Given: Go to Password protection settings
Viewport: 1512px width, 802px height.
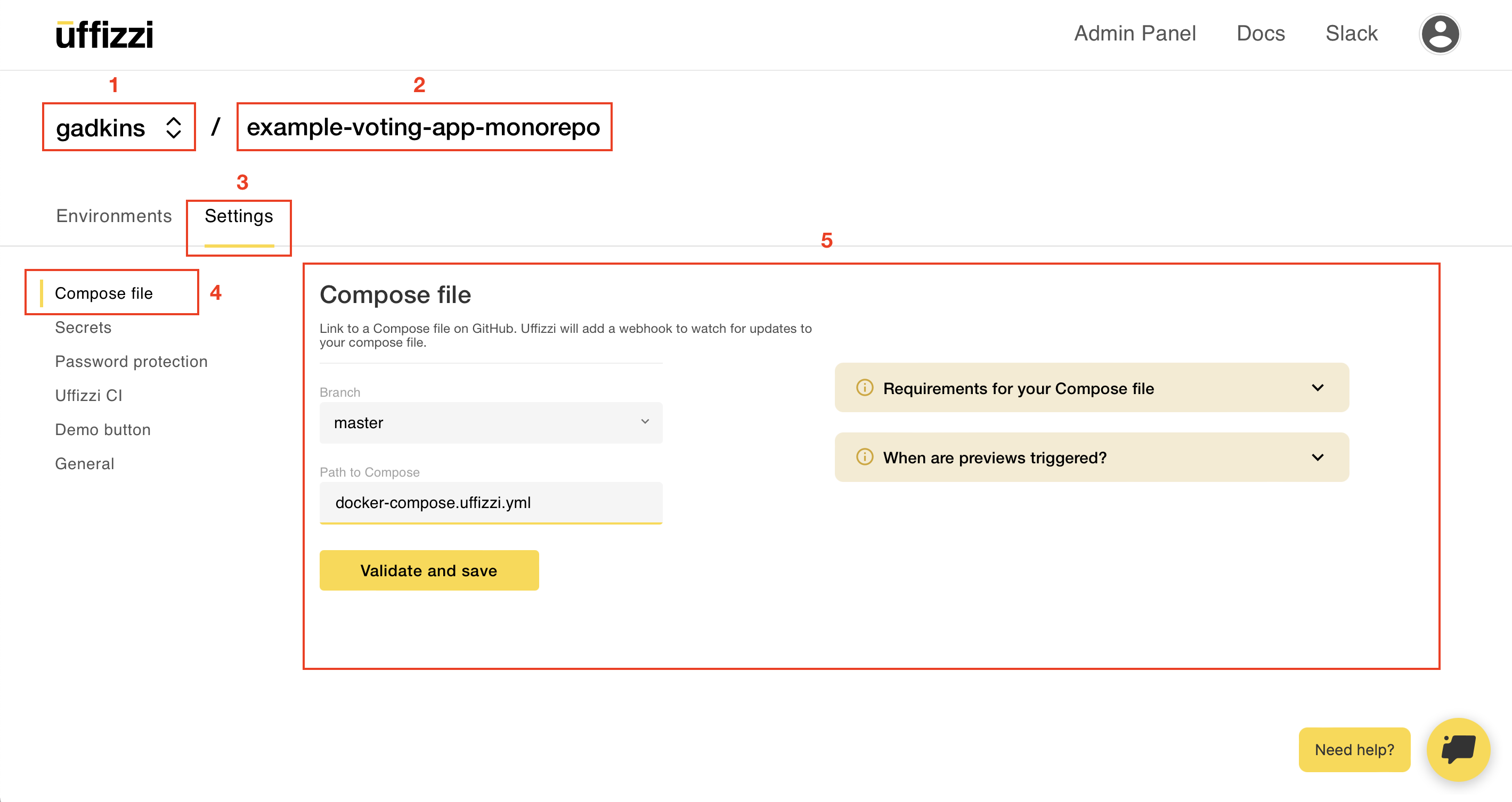Looking at the screenshot, I should [132, 362].
